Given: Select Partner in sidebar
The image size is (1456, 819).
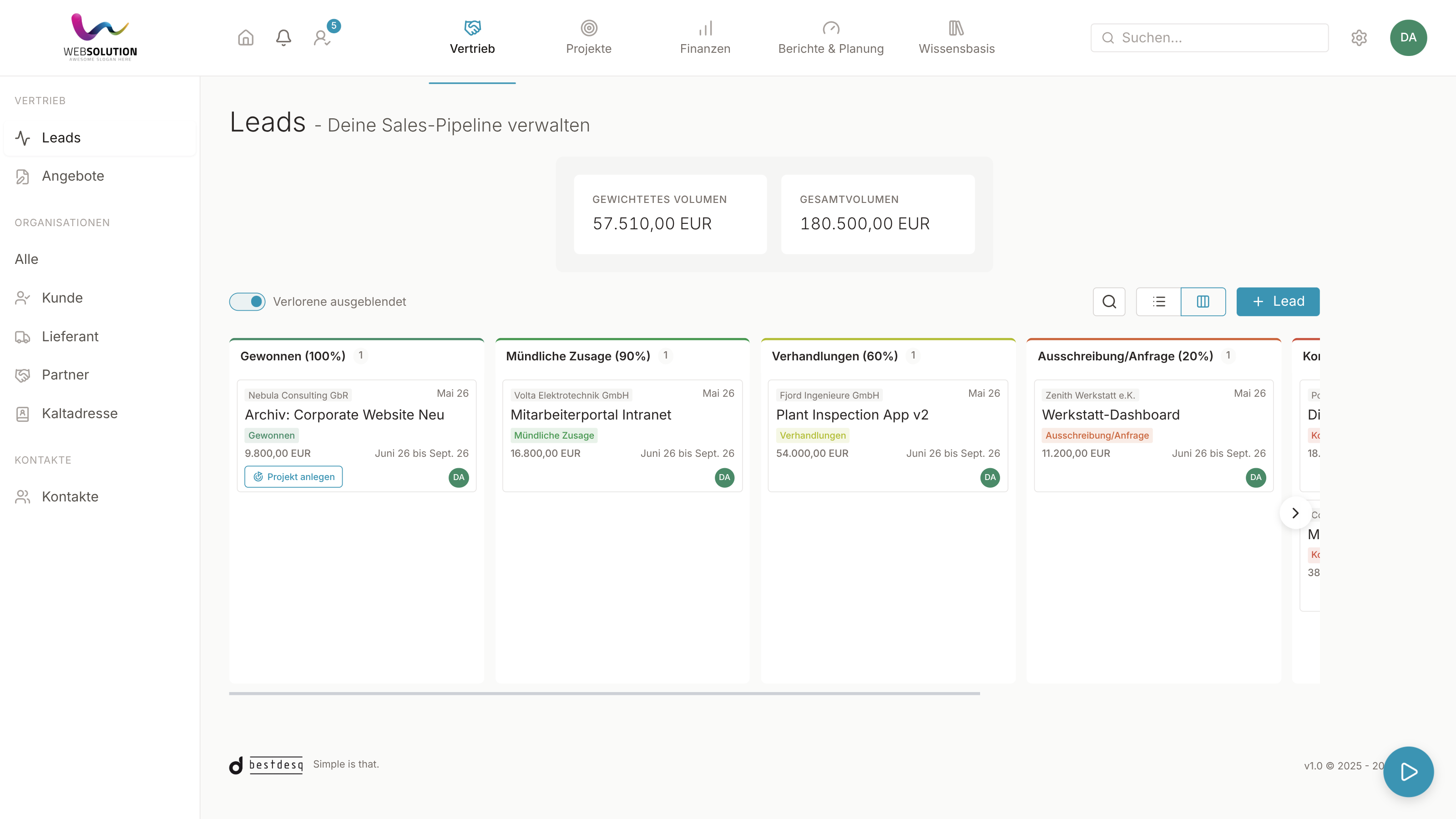Looking at the screenshot, I should point(100,375).
